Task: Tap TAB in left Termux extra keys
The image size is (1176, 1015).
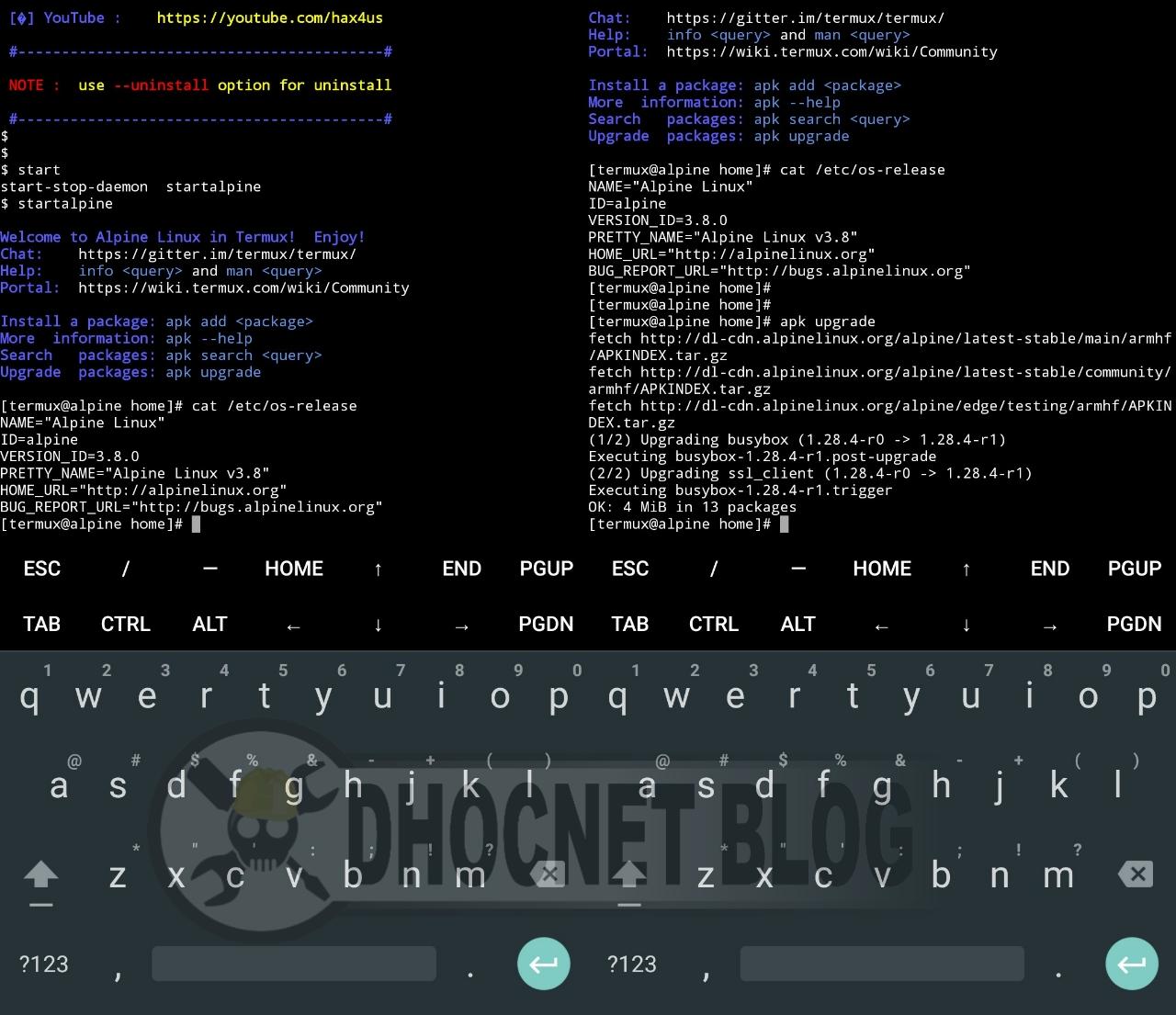Action: [42, 625]
